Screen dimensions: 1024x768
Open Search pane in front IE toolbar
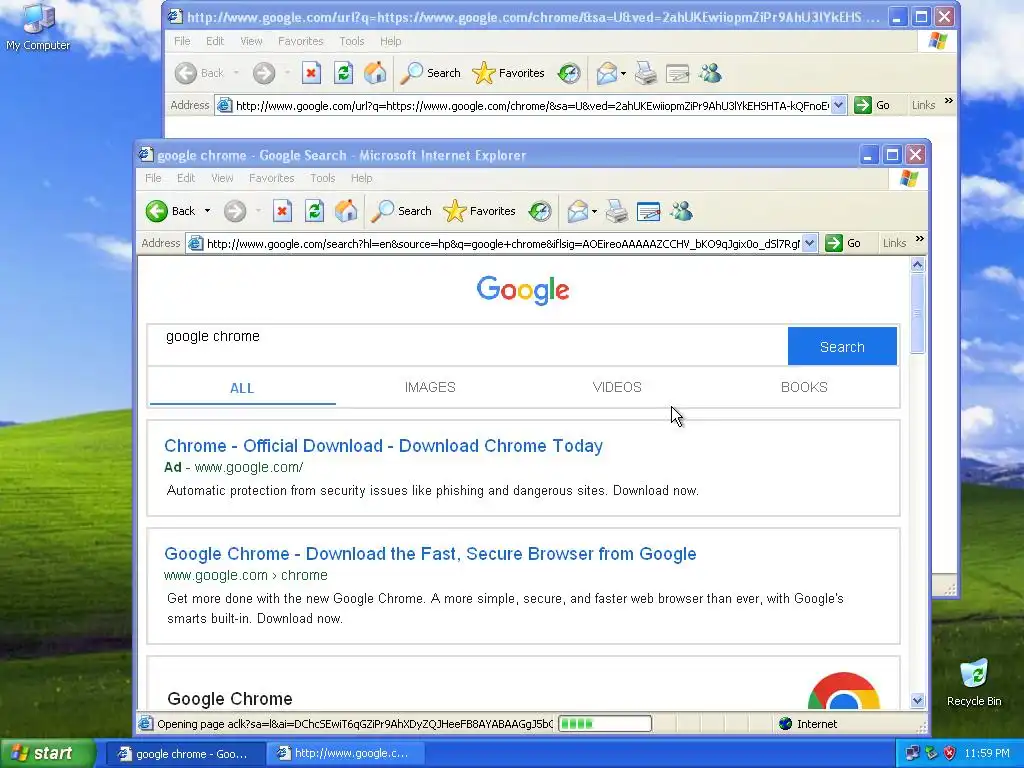[x=401, y=211]
